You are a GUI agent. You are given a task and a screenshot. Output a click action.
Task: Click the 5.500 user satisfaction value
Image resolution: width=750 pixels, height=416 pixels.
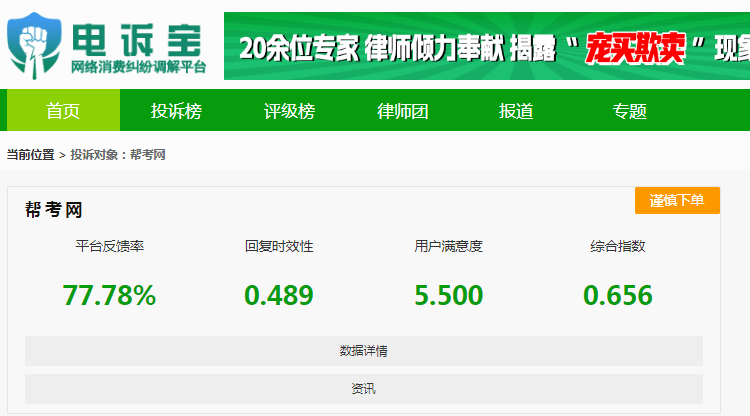coord(449,295)
